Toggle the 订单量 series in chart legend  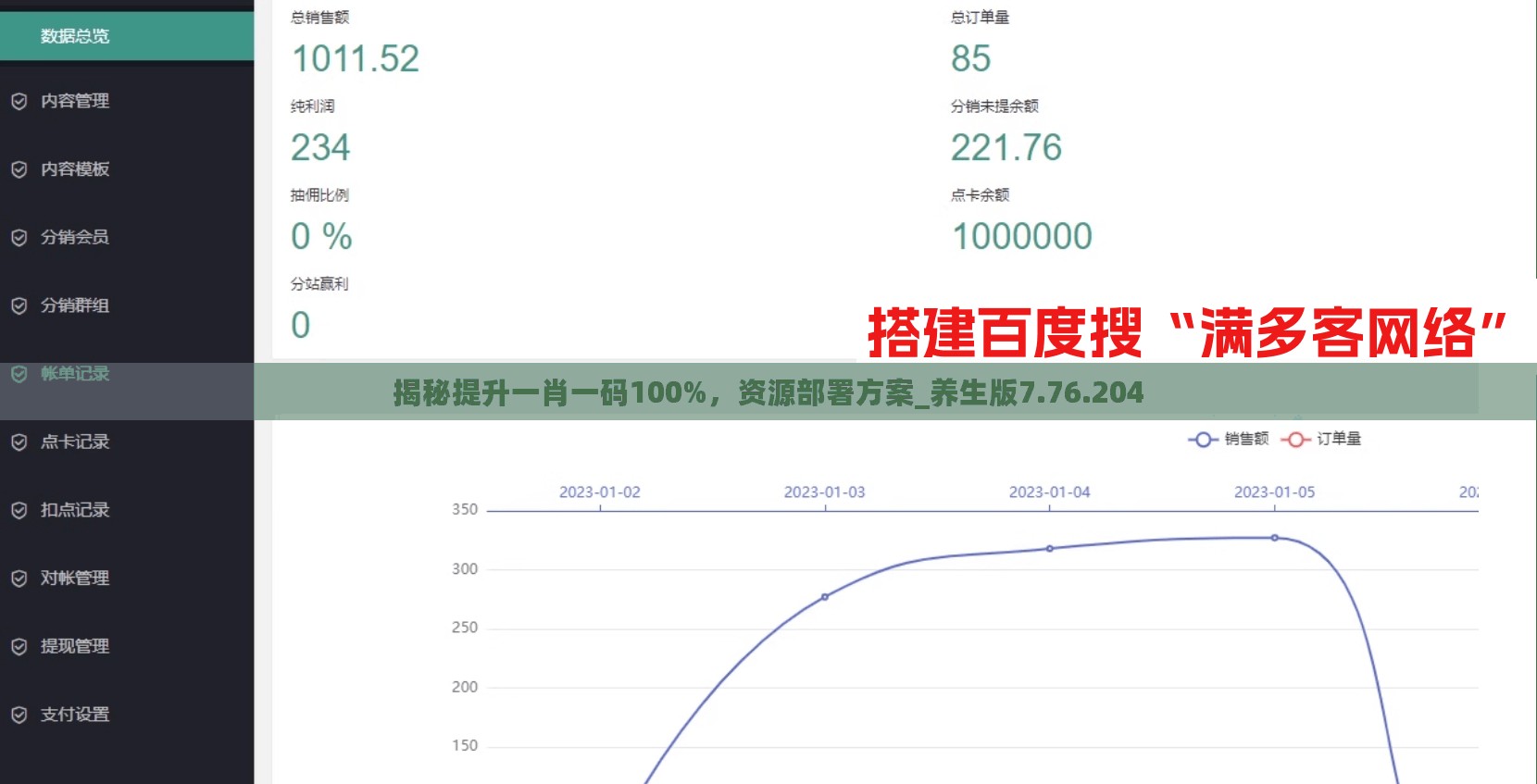(x=1321, y=439)
